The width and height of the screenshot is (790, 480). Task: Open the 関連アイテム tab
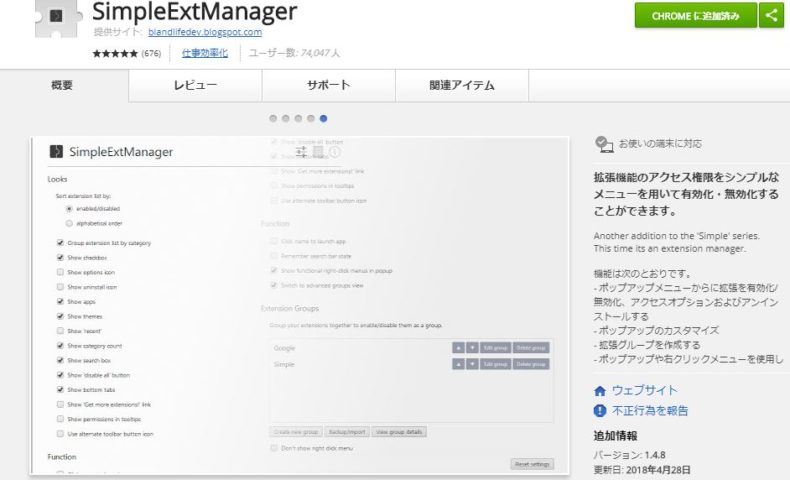(462, 86)
